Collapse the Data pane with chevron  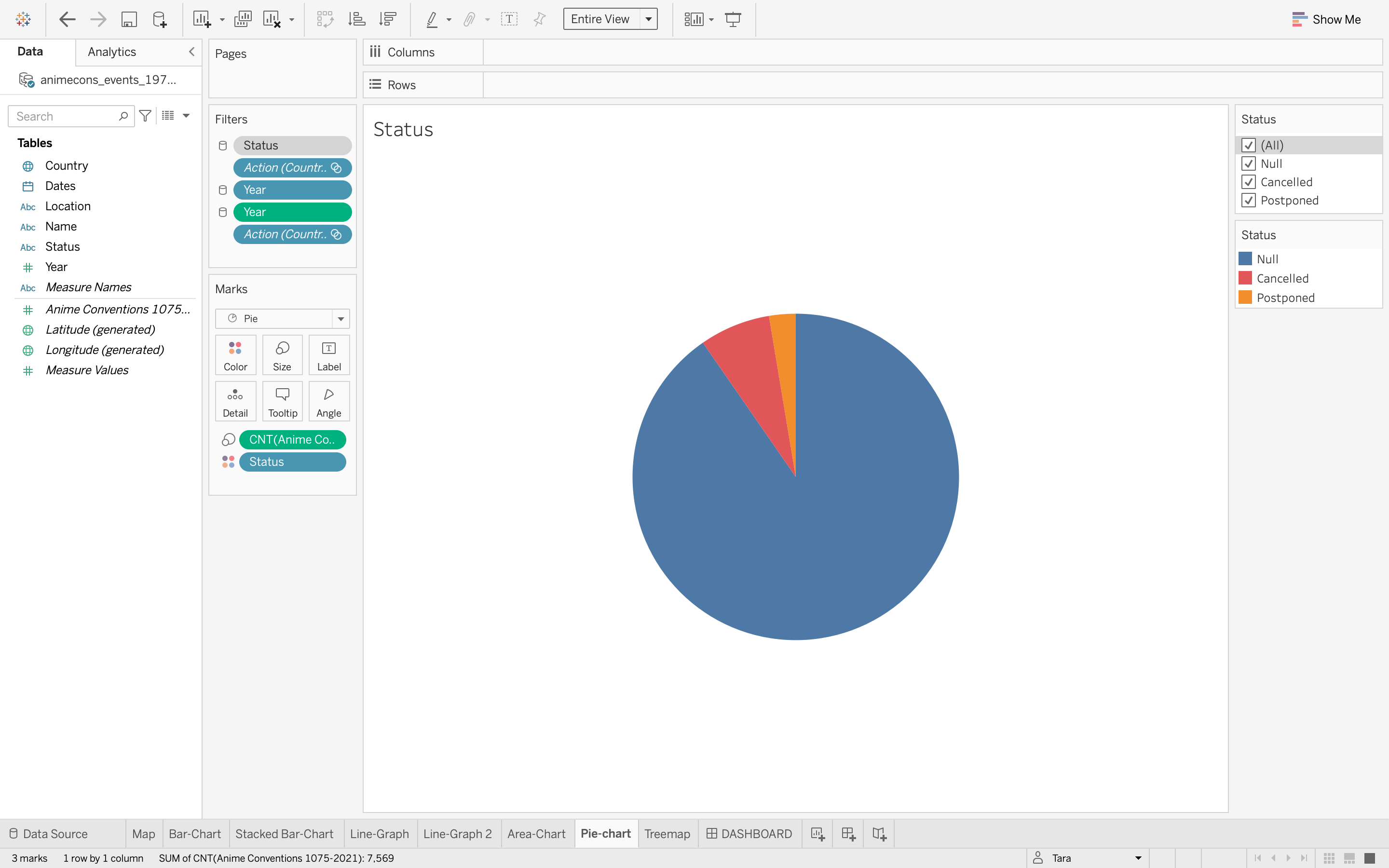[x=191, y=52]
